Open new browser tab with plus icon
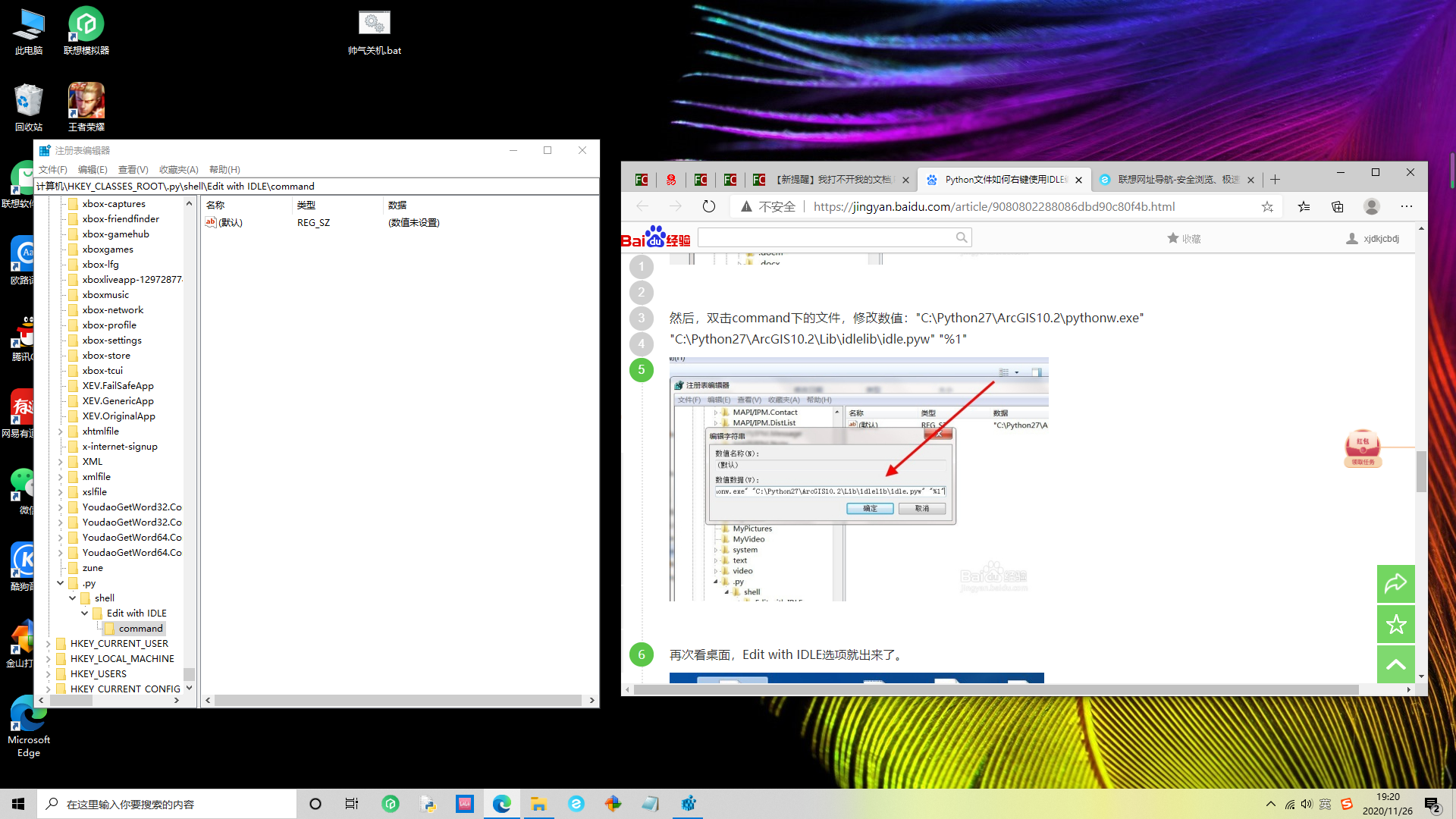The height and width of the screenshot is (819, 1456). [1276, 180]
